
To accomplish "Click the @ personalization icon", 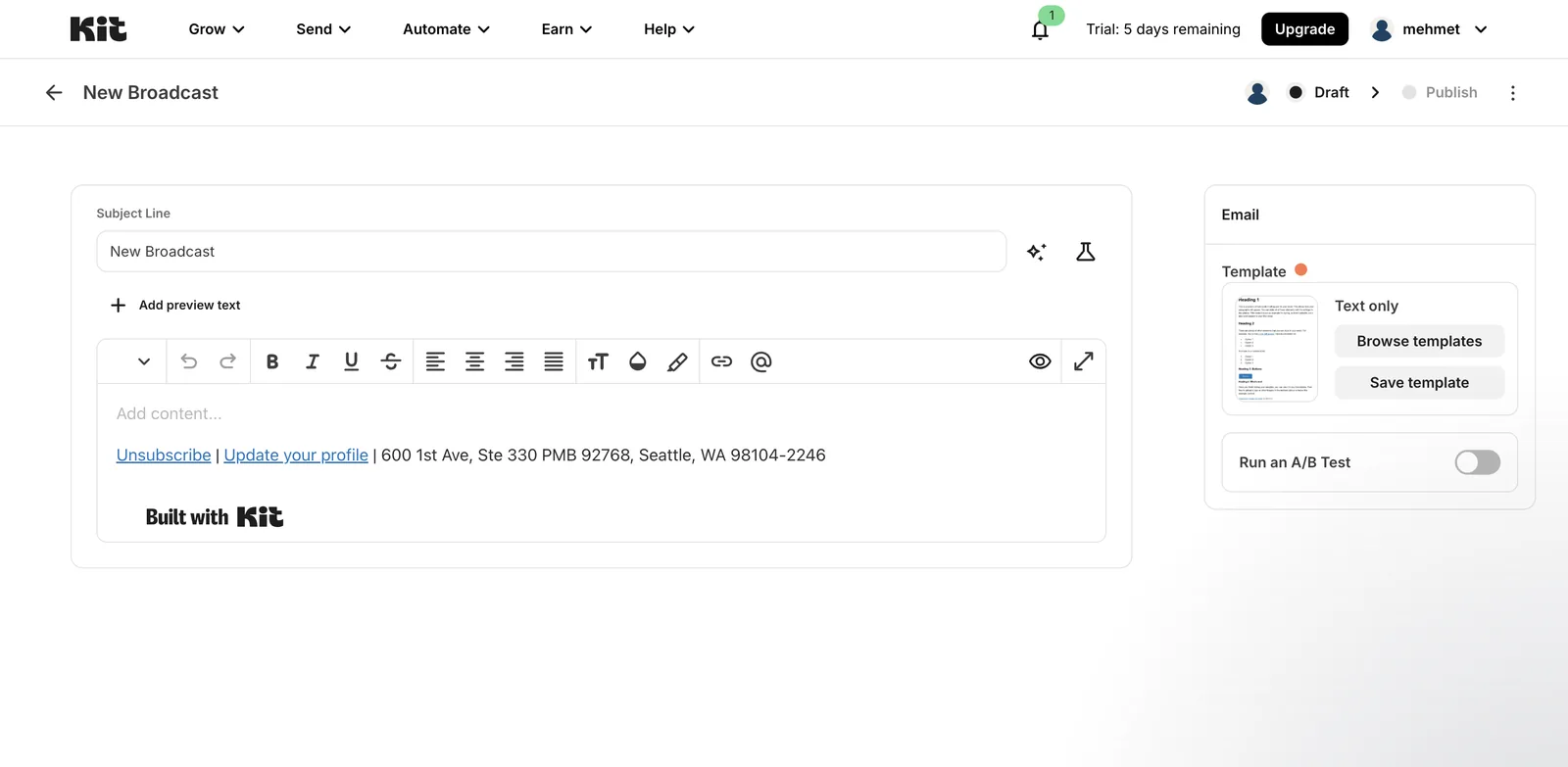I will [760, 361].
